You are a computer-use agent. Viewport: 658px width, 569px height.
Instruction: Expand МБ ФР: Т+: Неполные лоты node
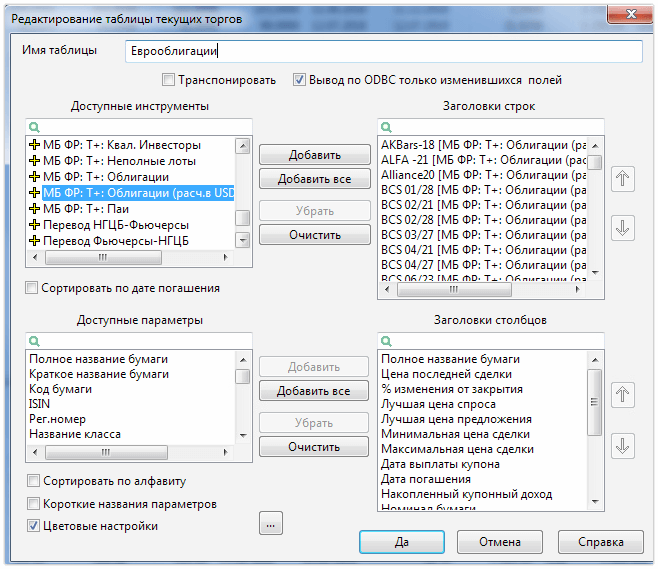[x=35, y=160]
